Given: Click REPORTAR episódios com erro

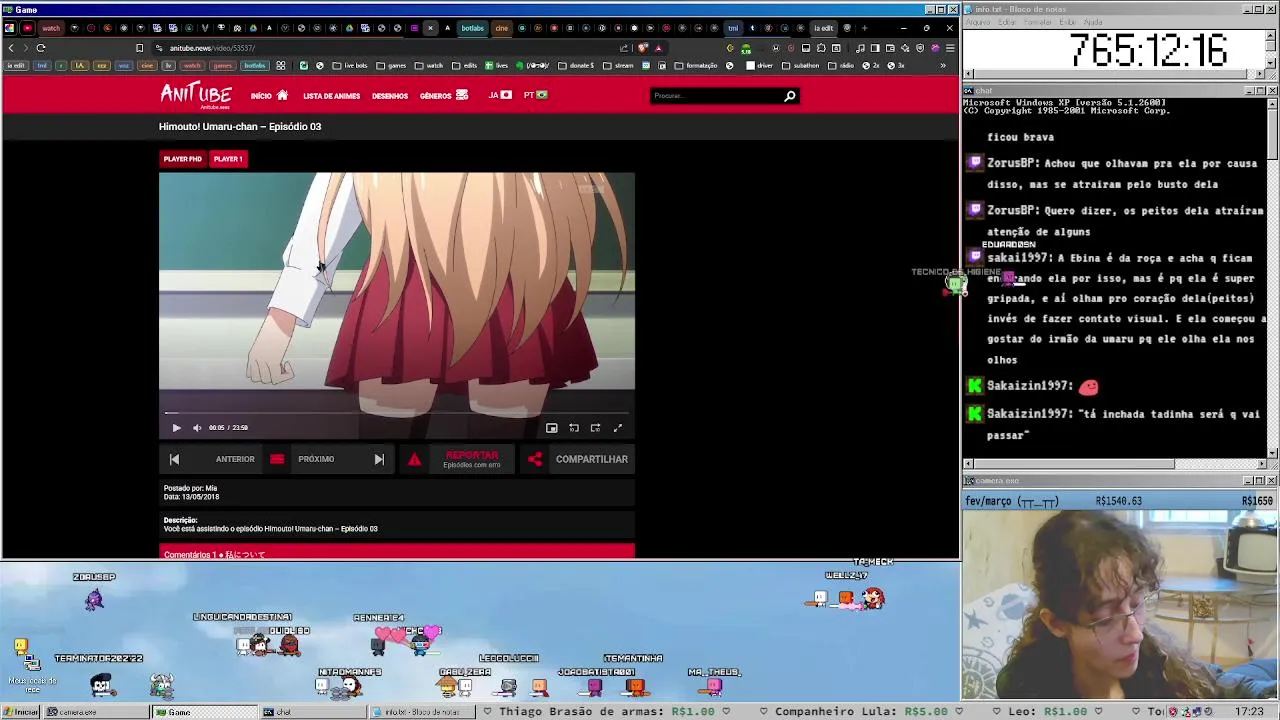Looking at the screenshot, I should [x=472, y=459].
